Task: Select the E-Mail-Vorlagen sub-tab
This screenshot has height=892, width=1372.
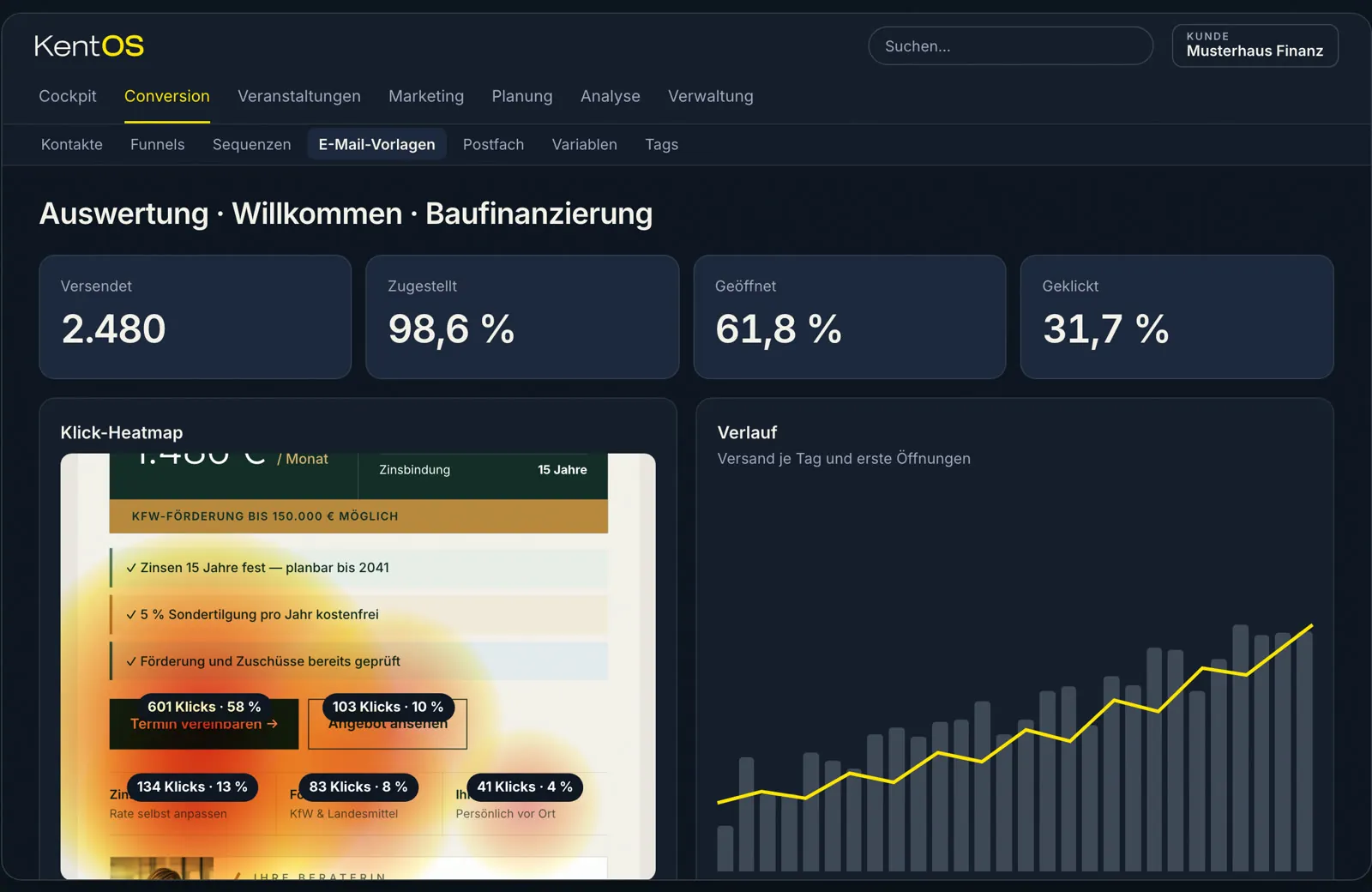Action: coord(377,144)
